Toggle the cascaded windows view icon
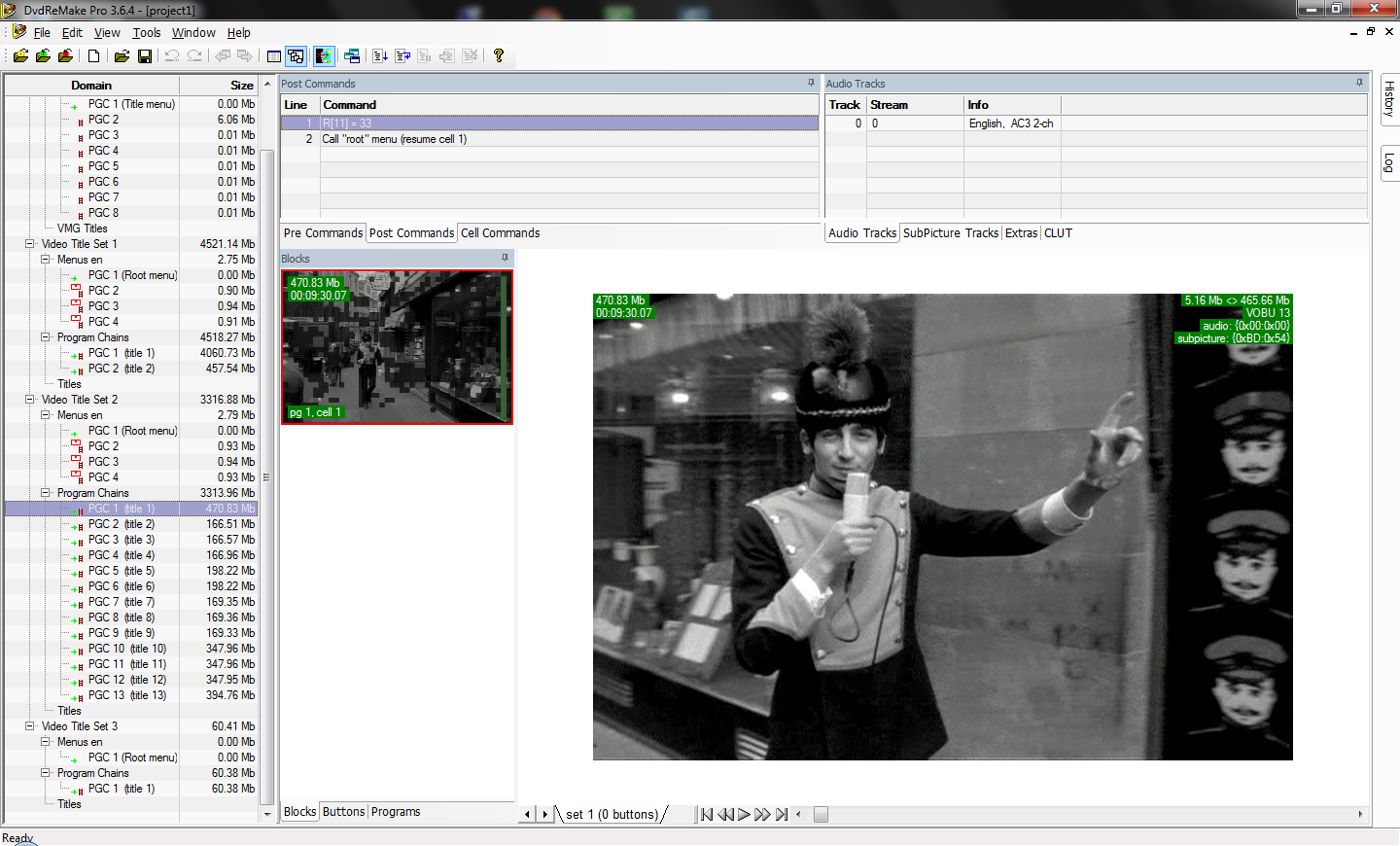The image size is (1400, 846). (297, 56)
